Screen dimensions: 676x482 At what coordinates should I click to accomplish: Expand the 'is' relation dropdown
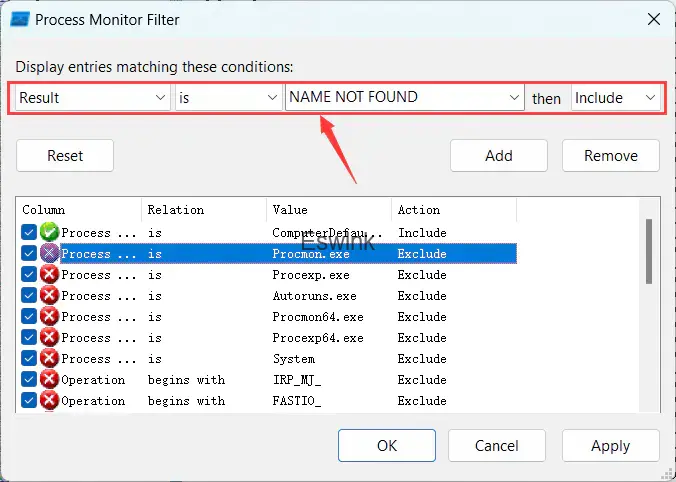point(228,97)
